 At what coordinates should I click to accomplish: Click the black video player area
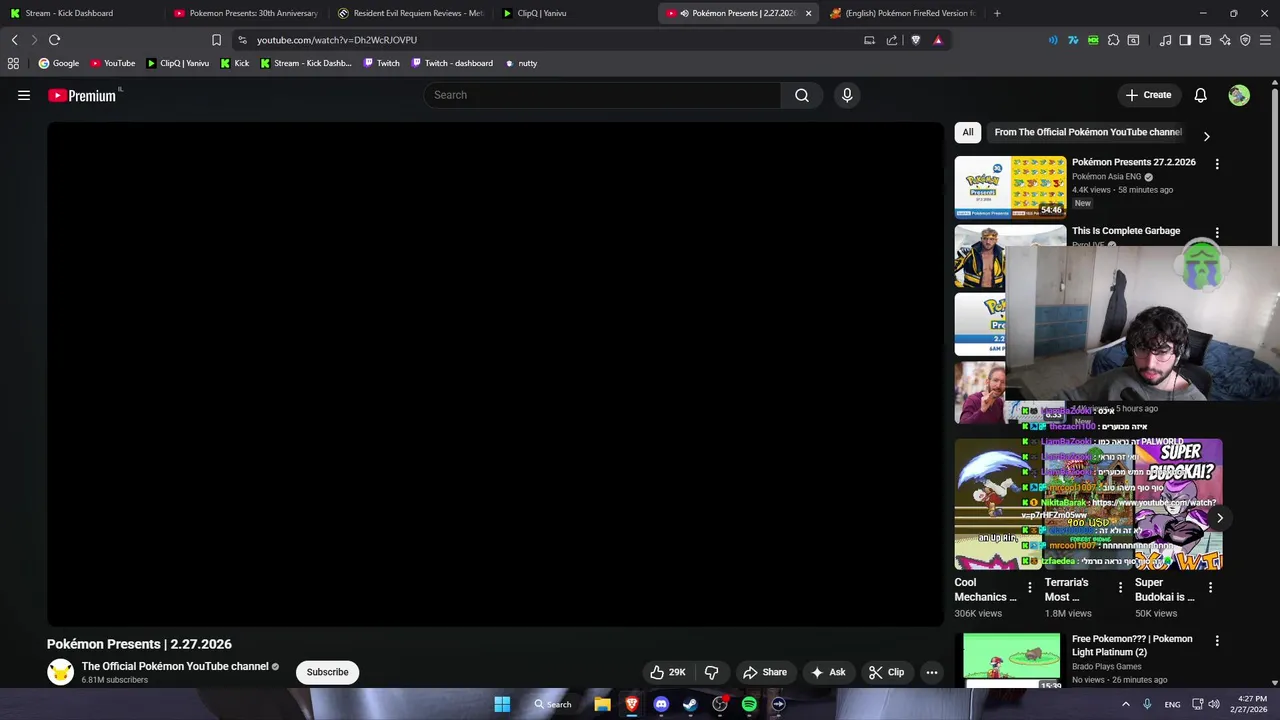[x=495, y=374]
